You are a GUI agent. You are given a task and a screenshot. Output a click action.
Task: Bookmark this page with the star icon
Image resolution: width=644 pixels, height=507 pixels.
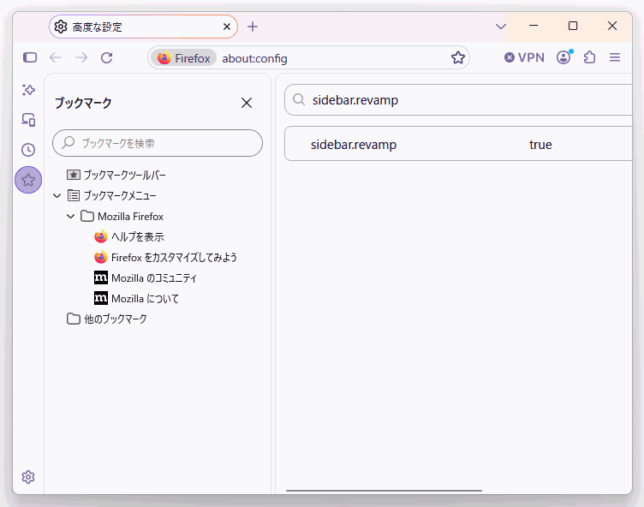point(458,58)
